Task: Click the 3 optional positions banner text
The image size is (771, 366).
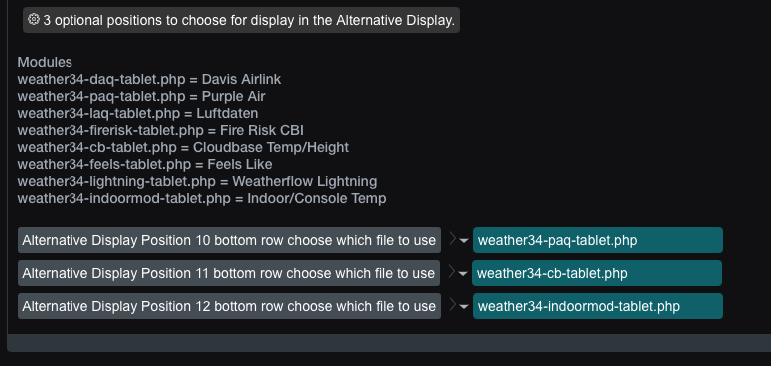Action: pyautogui.click(x=249, y=20)
